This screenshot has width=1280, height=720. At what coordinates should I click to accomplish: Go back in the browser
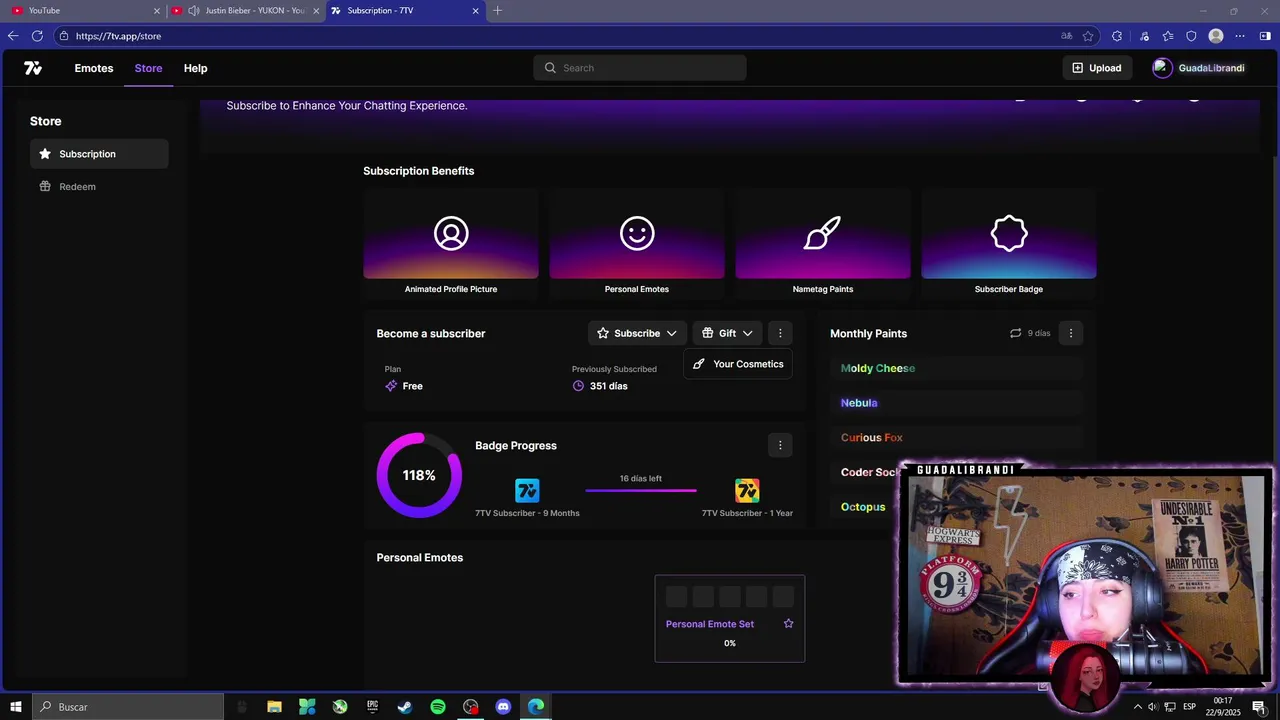click(x=13, y=36)
